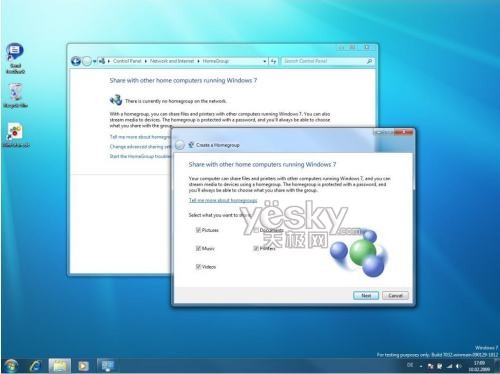
Task: Click the Forward arrow in Control Panel window
Action: click(x=87, y=61)
